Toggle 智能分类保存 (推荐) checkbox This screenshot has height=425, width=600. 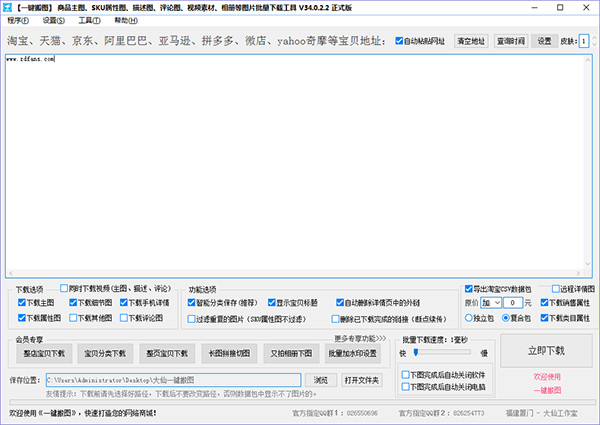[x=193, y=302]
